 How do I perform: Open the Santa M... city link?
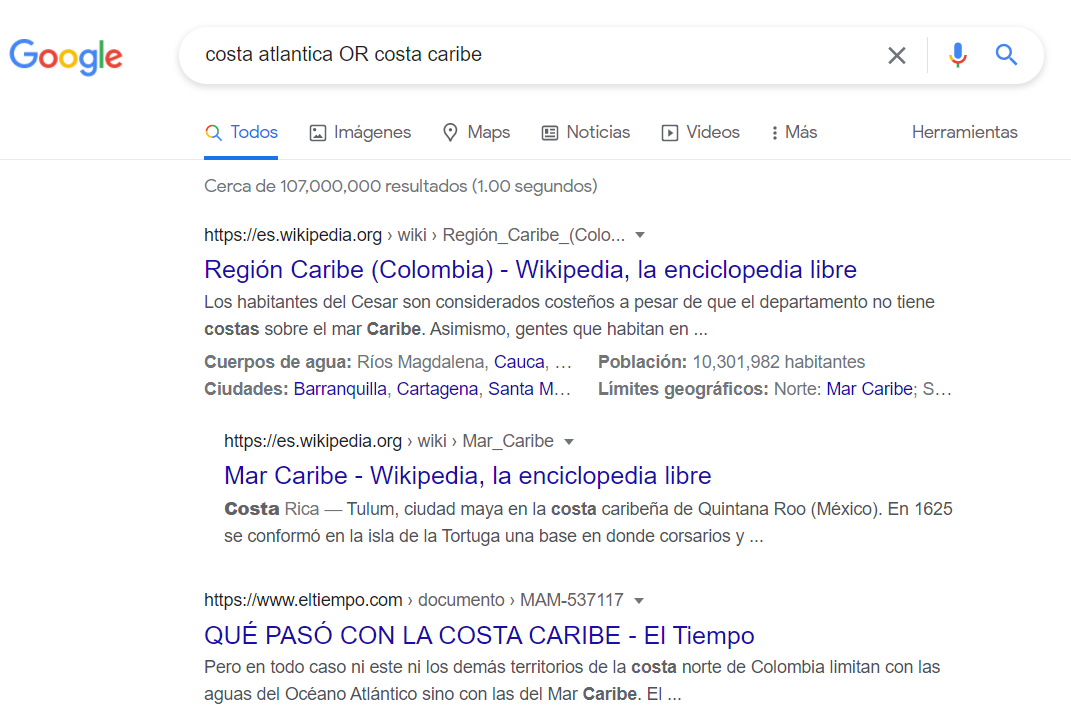click(529, 389)
